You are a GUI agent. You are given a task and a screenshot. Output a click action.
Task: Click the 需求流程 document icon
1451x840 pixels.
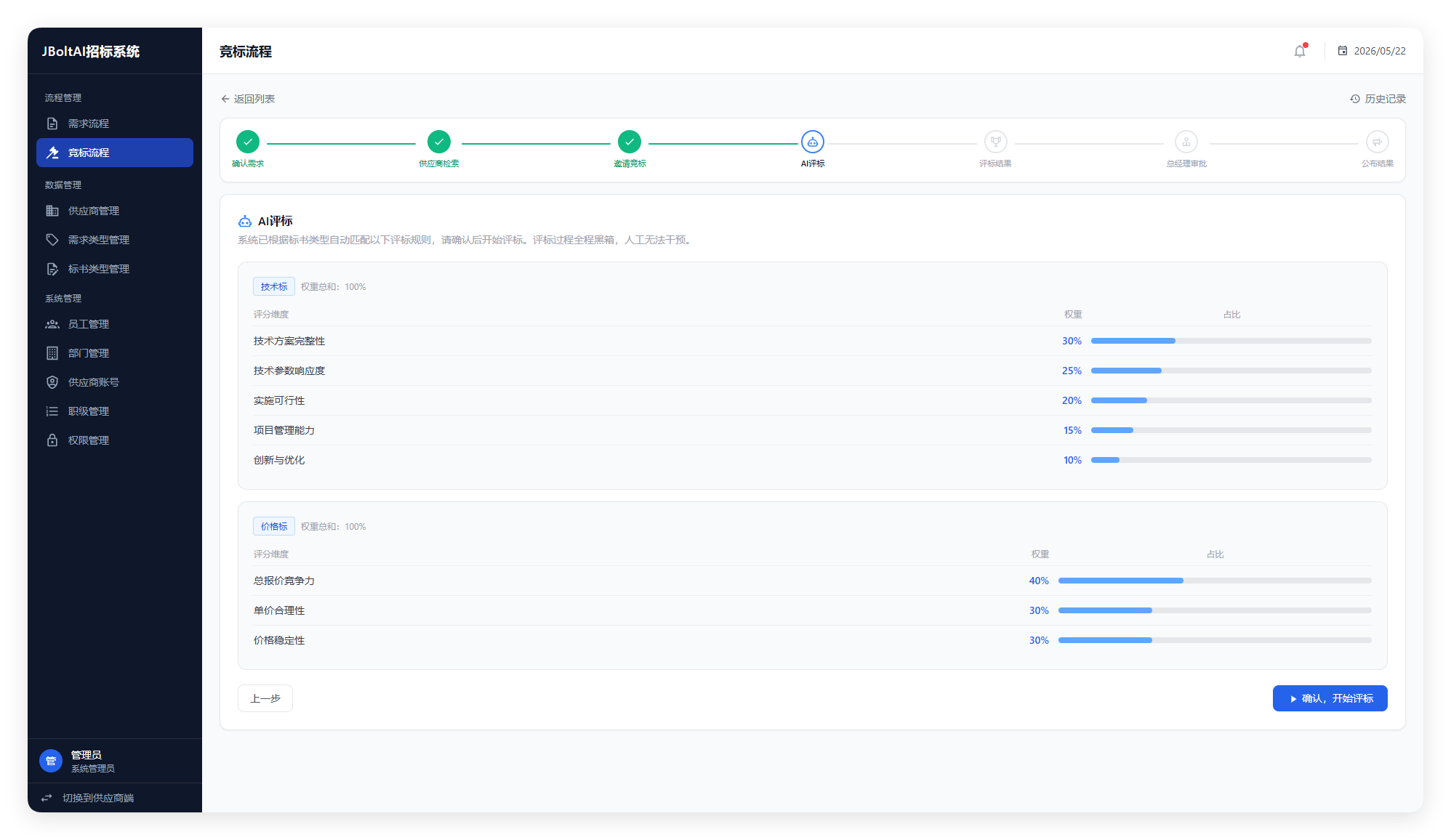(52, 124)
